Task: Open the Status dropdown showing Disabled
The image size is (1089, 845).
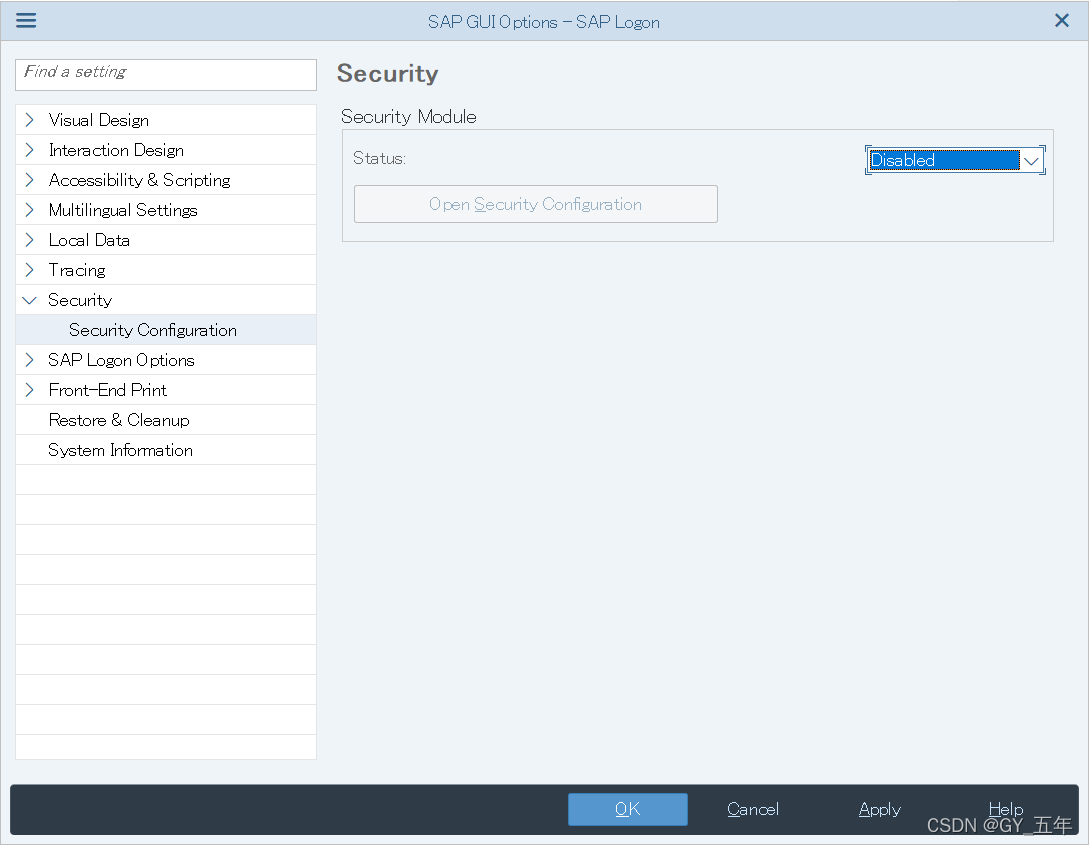Action: click(x=955, y=160)
